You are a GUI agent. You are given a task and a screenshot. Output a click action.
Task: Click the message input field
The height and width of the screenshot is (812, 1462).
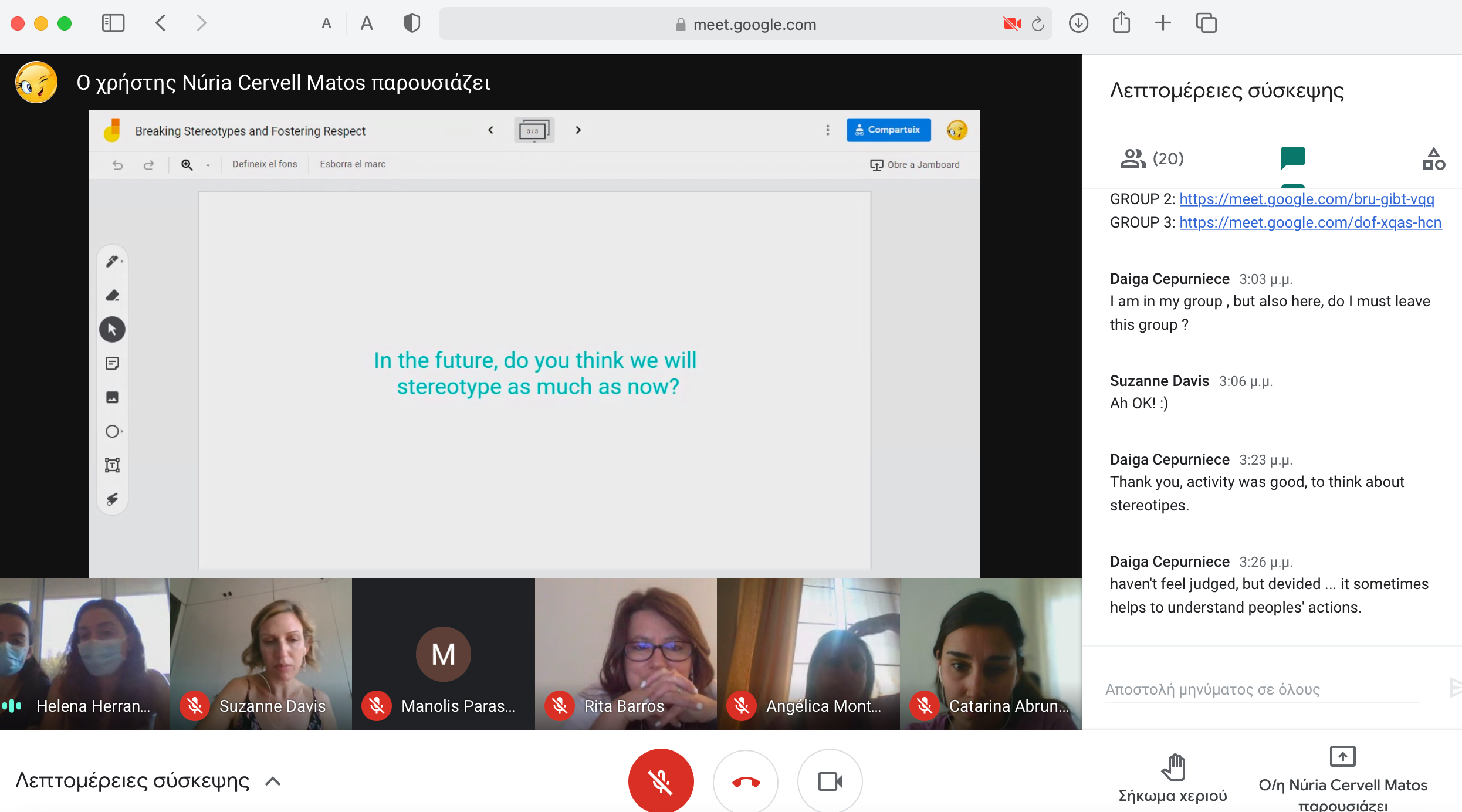coord(1261,689)
